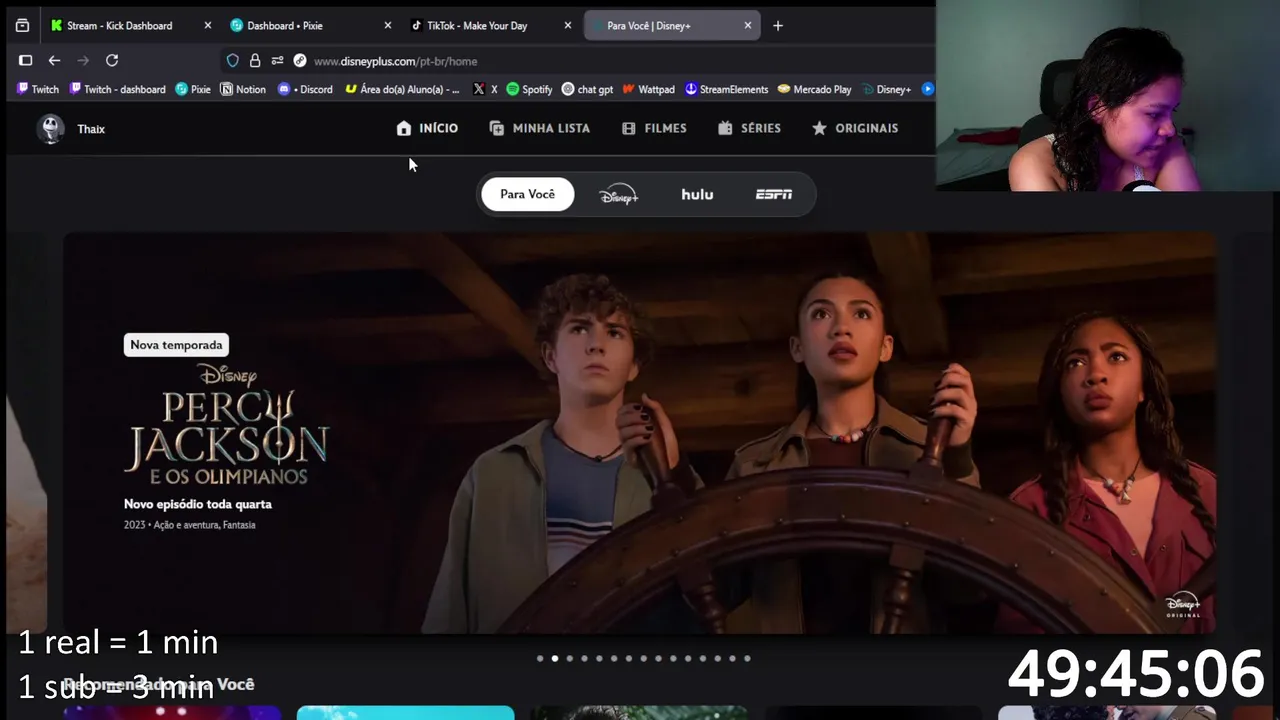
Task: Open the site permissions icon in address bar
Action: pyautogui.click(x=277, y=61)
